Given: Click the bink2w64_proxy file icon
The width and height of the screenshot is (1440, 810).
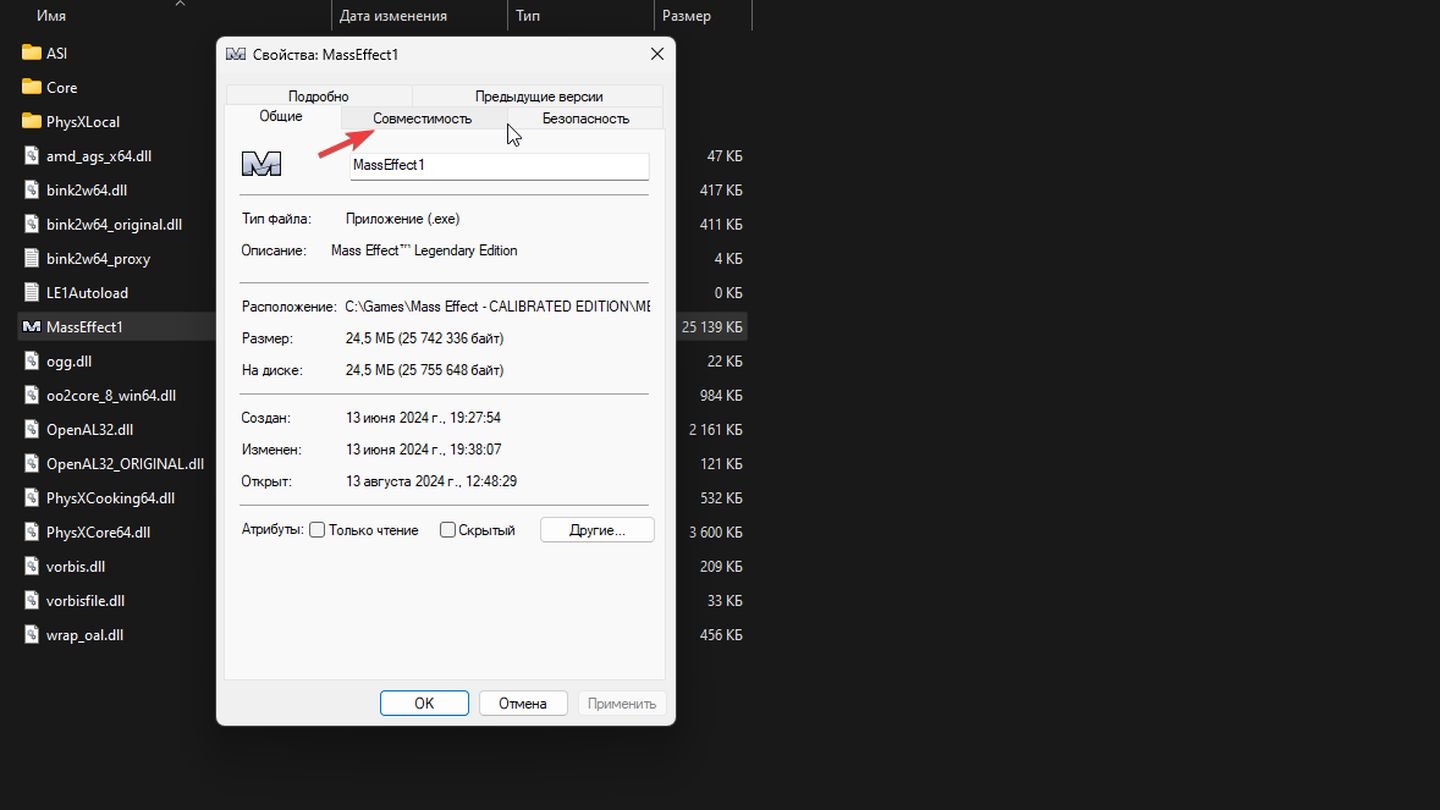Looking at the screenshot, I should pos(31,258).
